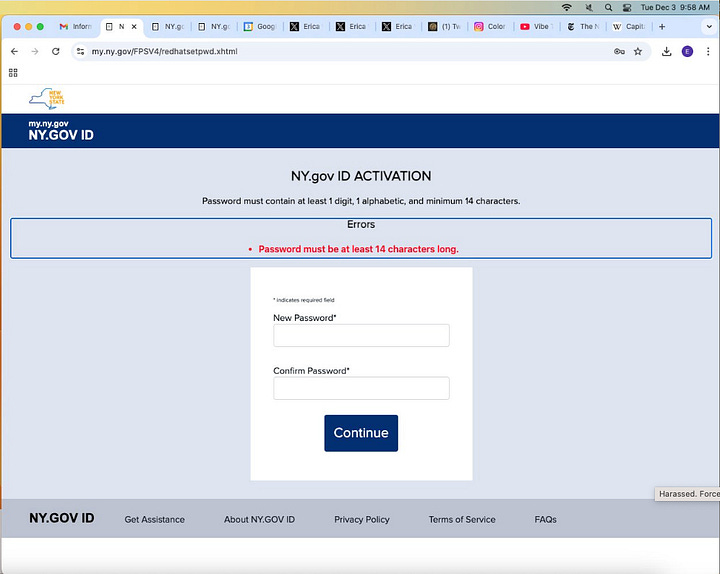This screenshot has height=574, width=720.
Task: Open Control Center in the menu bar
Action: (627, 7)
